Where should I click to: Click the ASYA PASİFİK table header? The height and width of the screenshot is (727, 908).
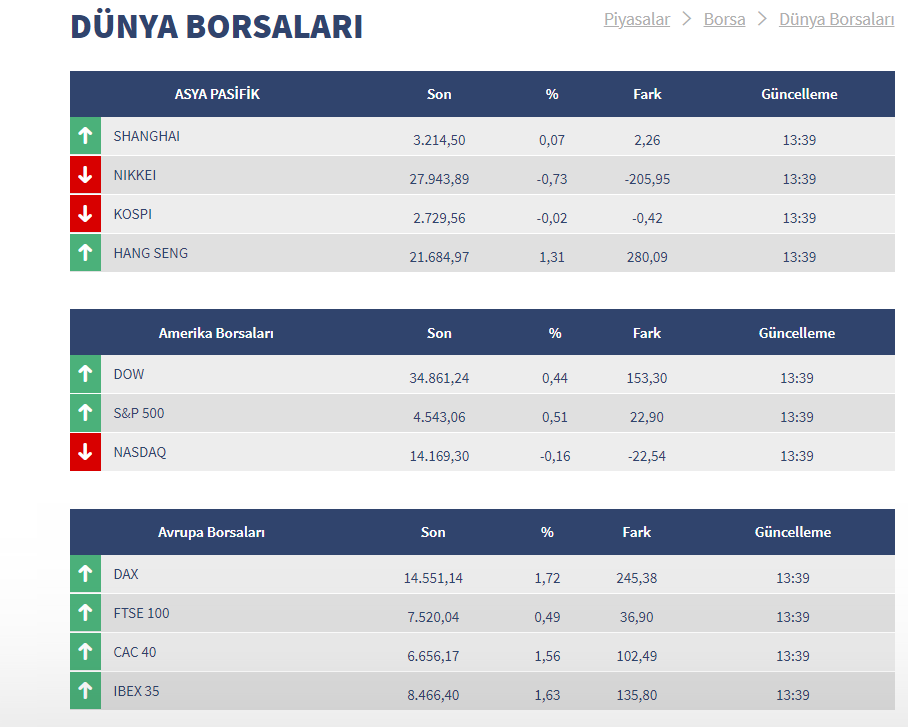click(217, 94)
